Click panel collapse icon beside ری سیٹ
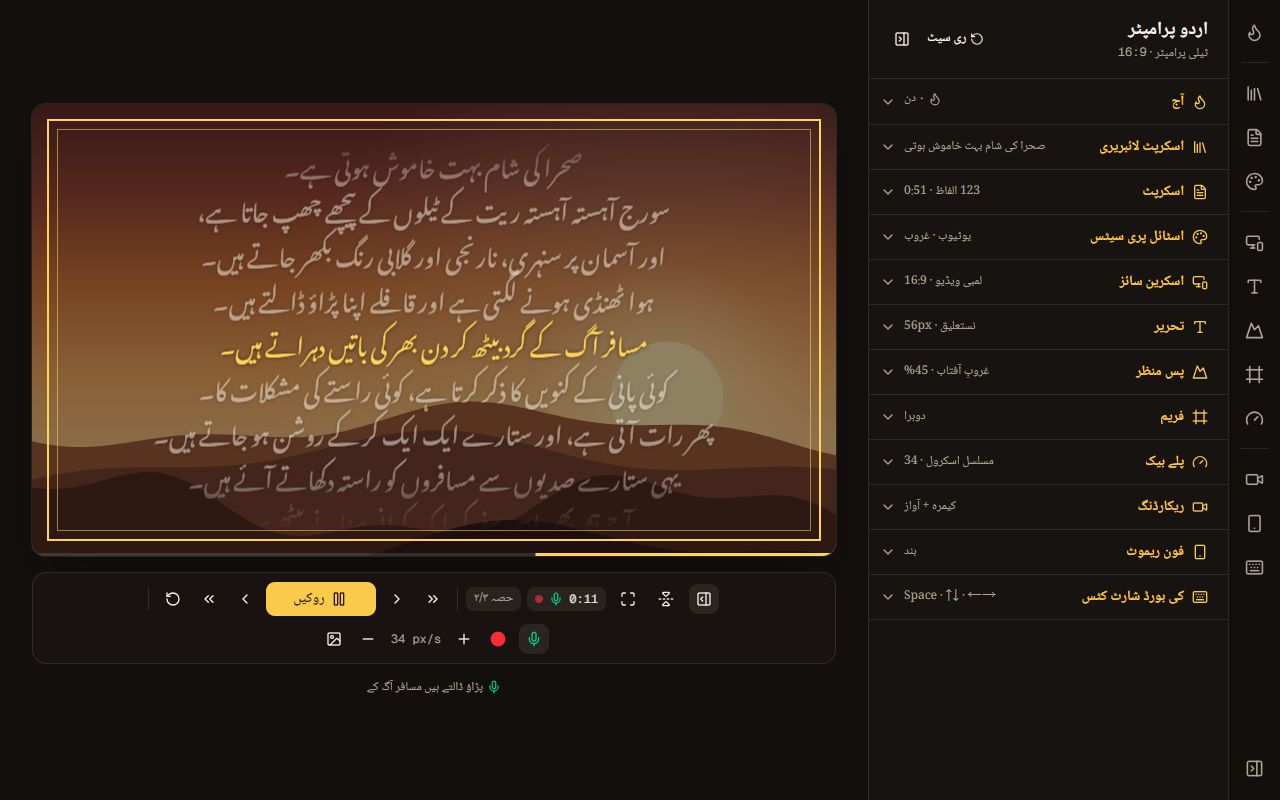Screen dimensions: 1280x800 (x=902, y=39)
